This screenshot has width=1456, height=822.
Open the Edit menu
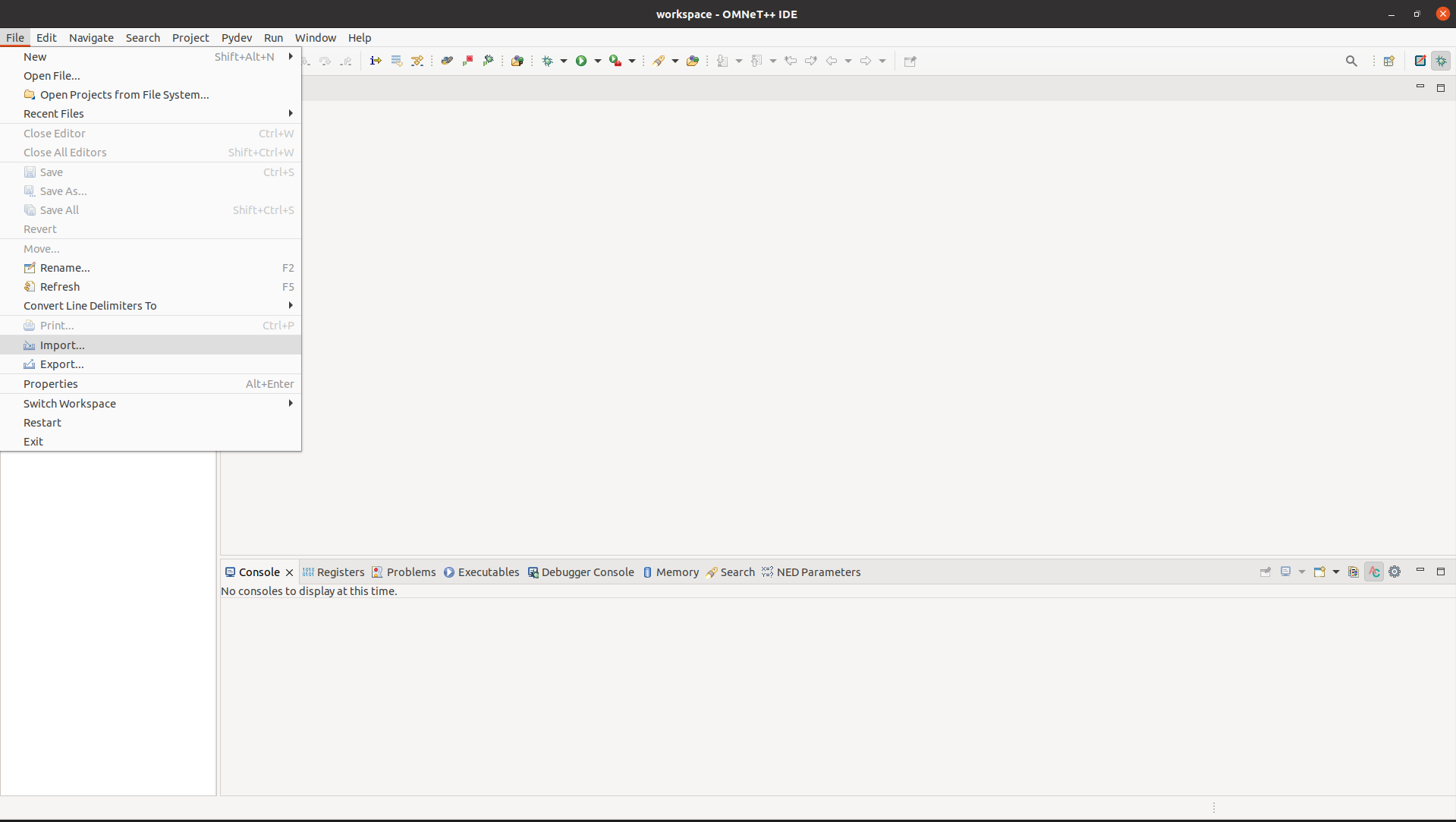[46, 38]
